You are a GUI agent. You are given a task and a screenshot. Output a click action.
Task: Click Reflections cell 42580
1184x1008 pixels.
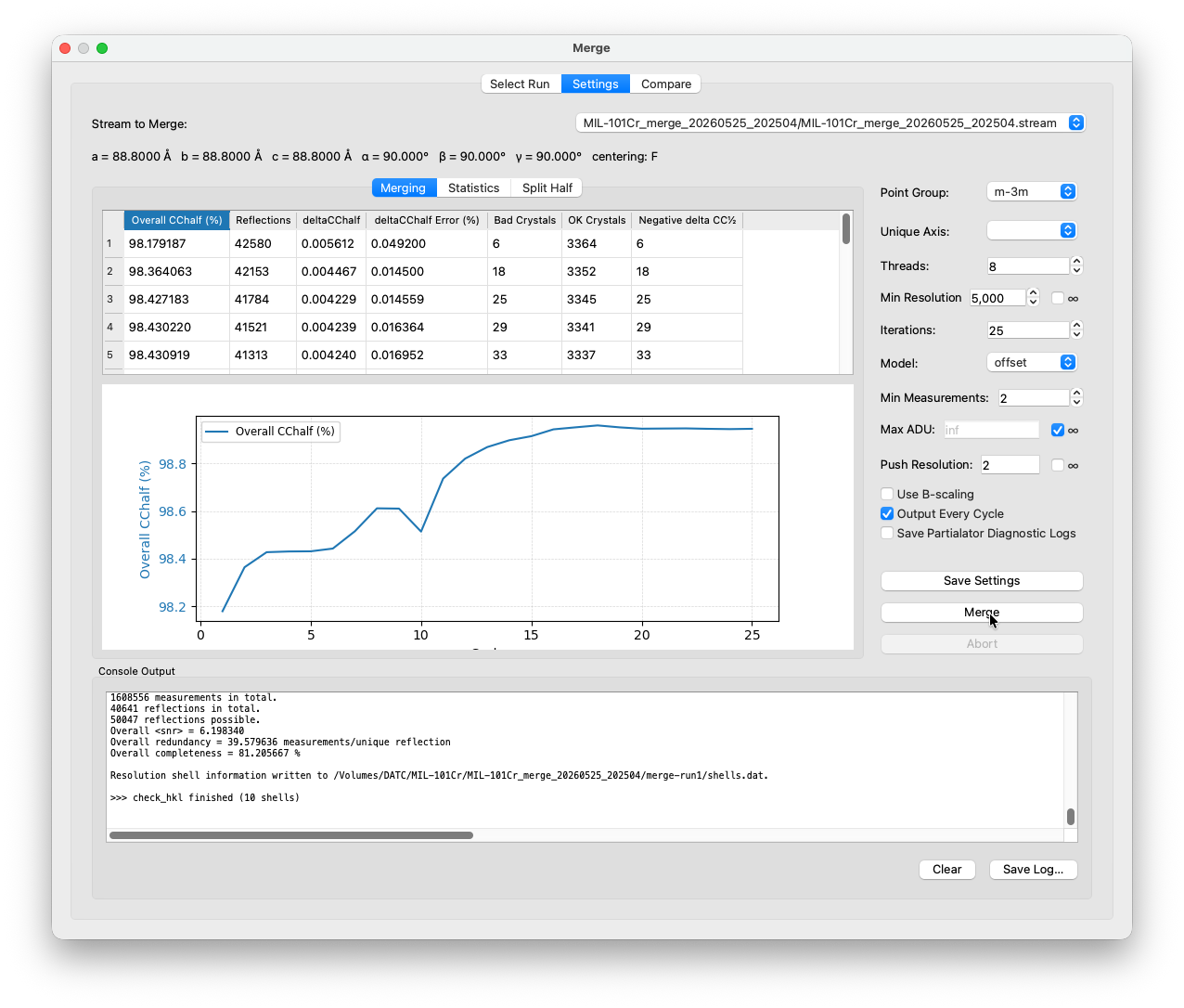click(263, 243)
